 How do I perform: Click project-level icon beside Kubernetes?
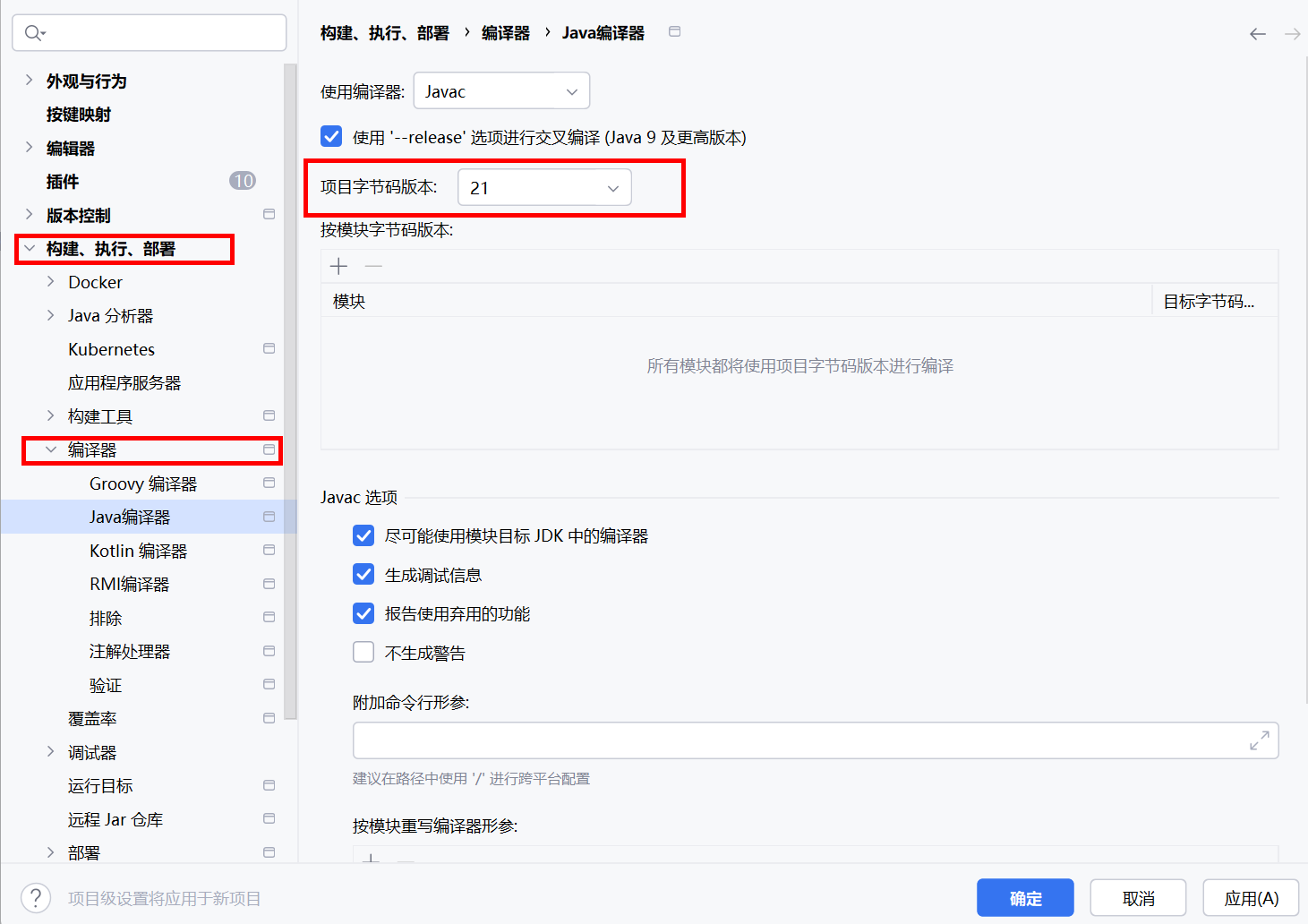pos(269,348)
